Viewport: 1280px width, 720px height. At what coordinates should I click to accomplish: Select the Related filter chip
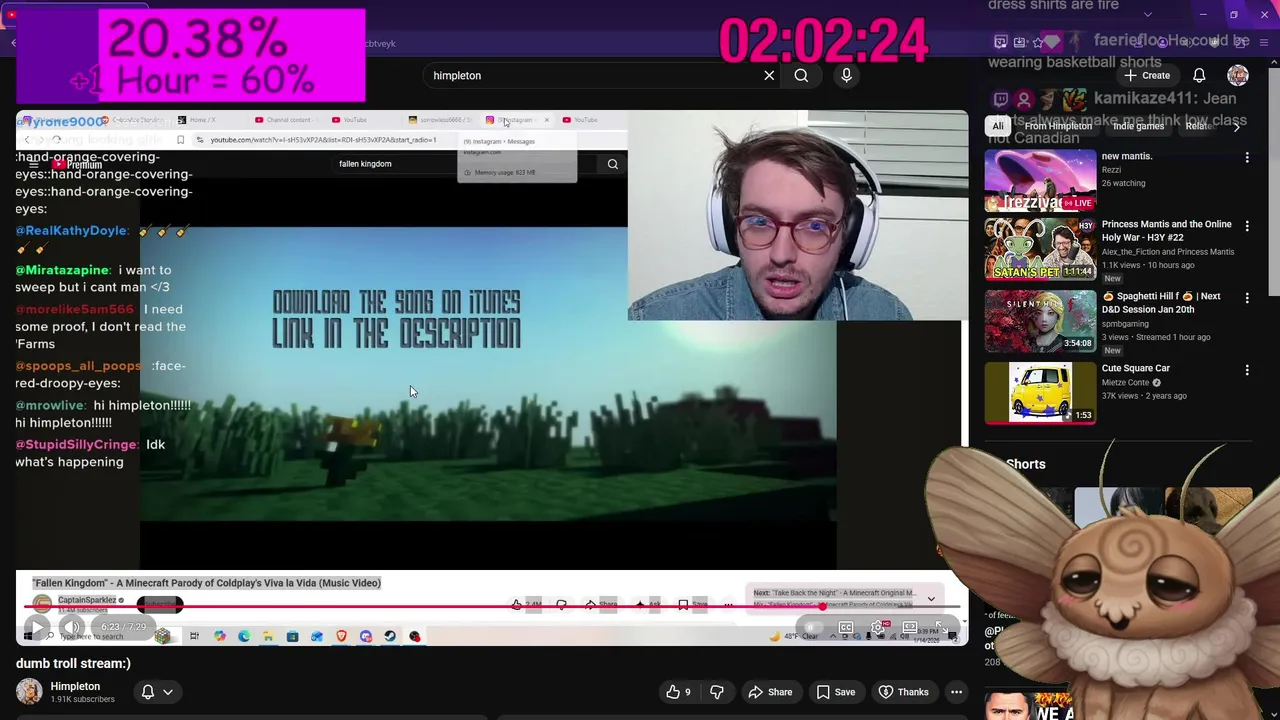pos(1199,126)
